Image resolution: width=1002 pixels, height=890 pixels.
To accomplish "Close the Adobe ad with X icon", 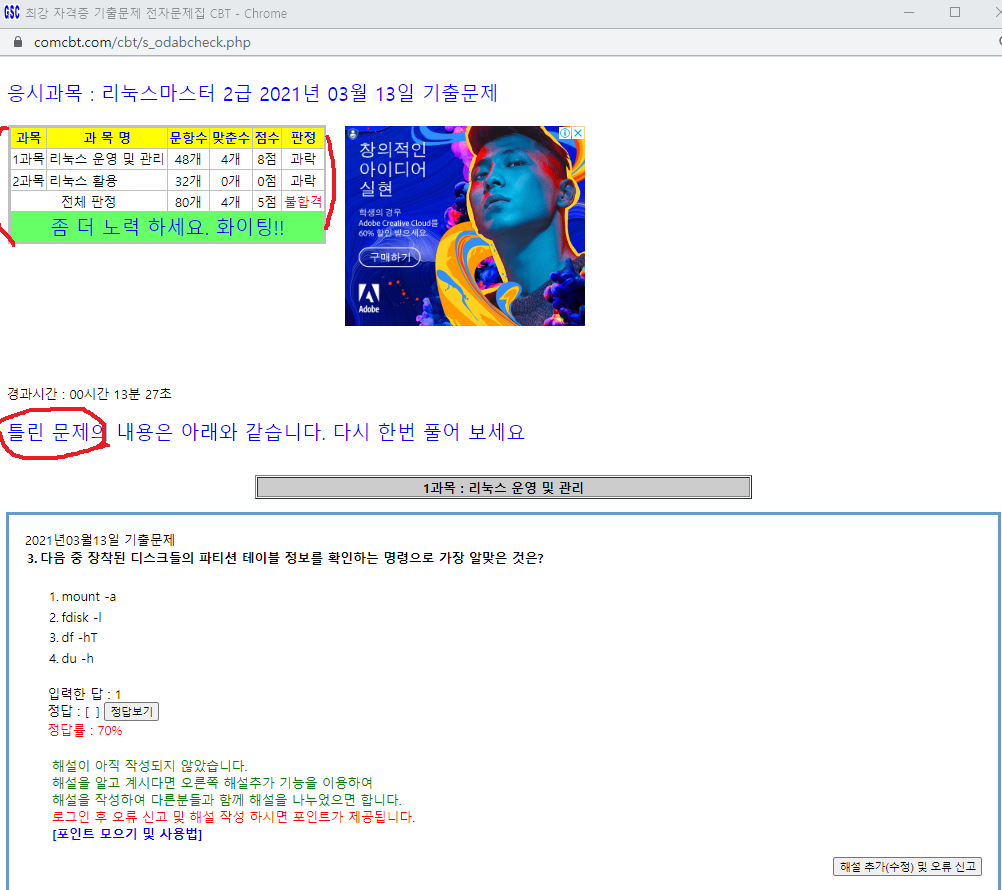I will pos(578,133).
